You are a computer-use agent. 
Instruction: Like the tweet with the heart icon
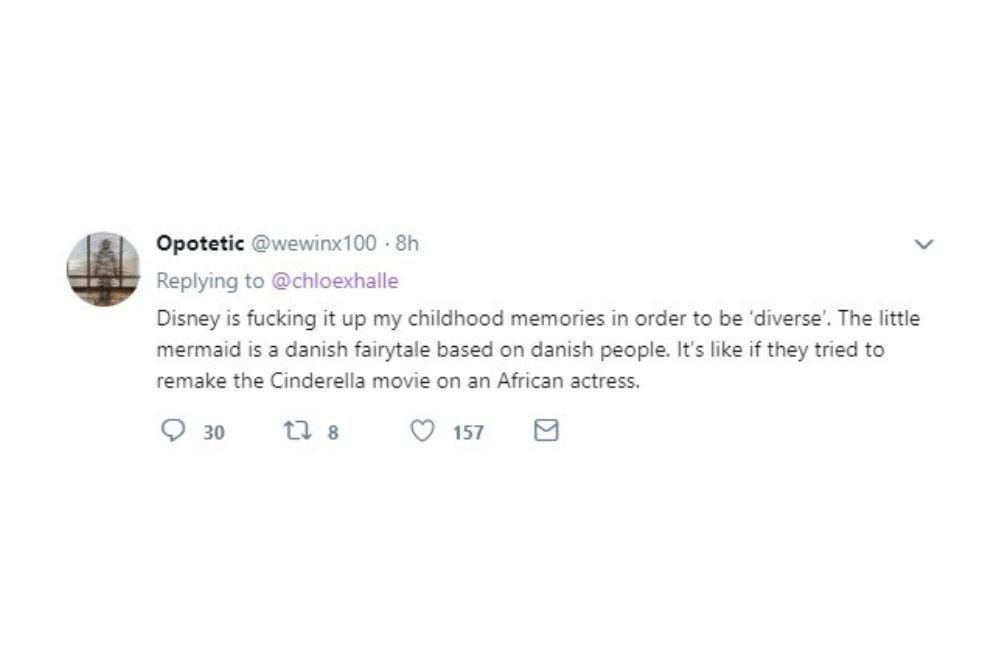[x=423, y=431]
